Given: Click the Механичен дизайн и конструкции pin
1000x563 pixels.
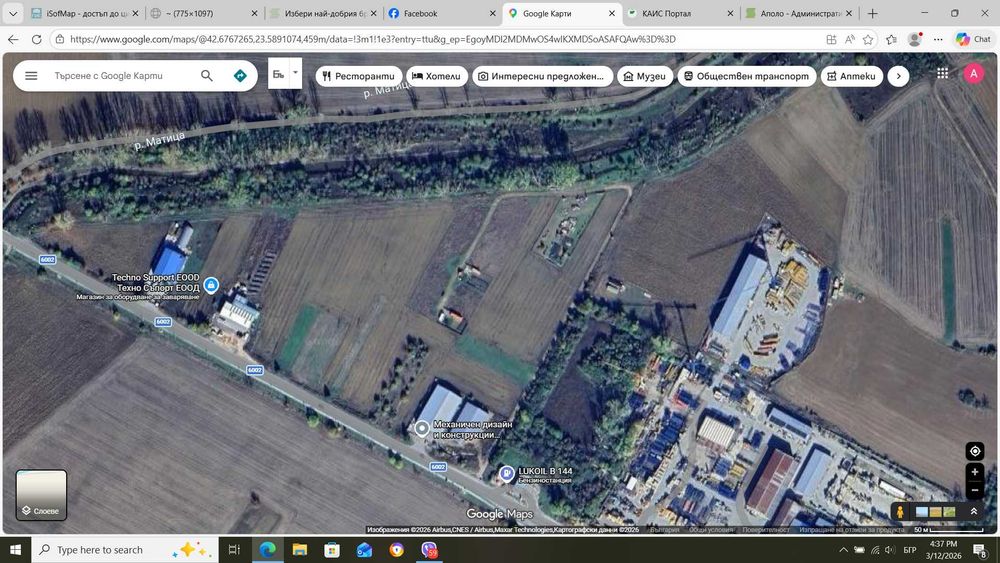Looking at the screenshot, I should (422, 428).
